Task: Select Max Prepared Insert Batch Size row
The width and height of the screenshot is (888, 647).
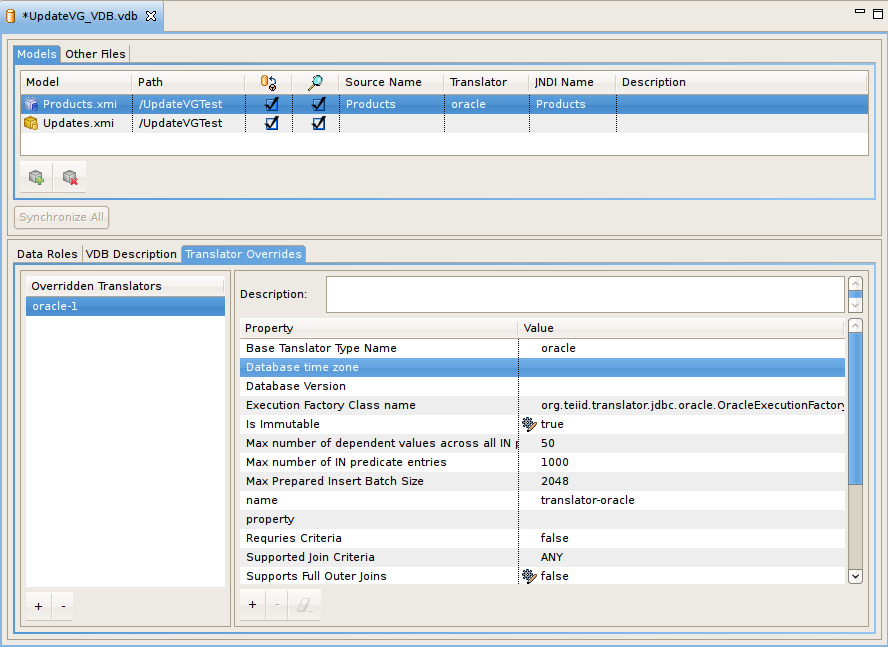Action: click(x=542, y=481)
